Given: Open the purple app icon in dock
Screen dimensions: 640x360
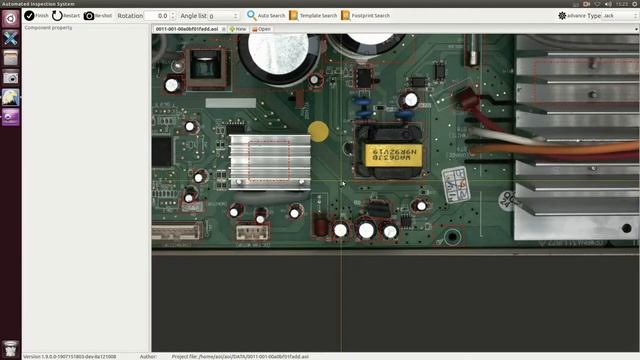Looking at the screenshot, I should pos(11,117).
